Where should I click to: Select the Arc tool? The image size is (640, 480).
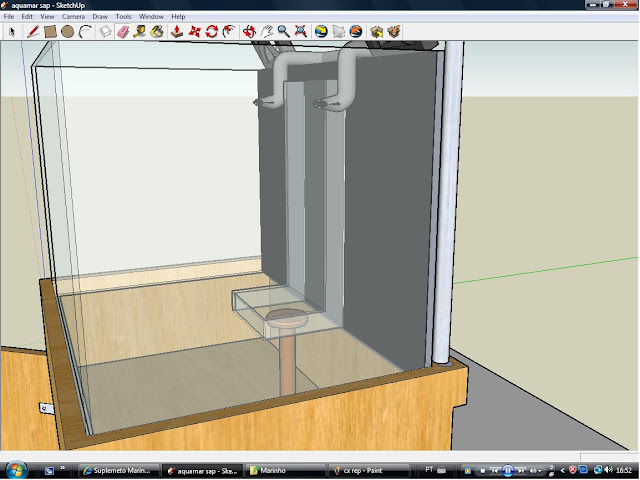[84, 31]
